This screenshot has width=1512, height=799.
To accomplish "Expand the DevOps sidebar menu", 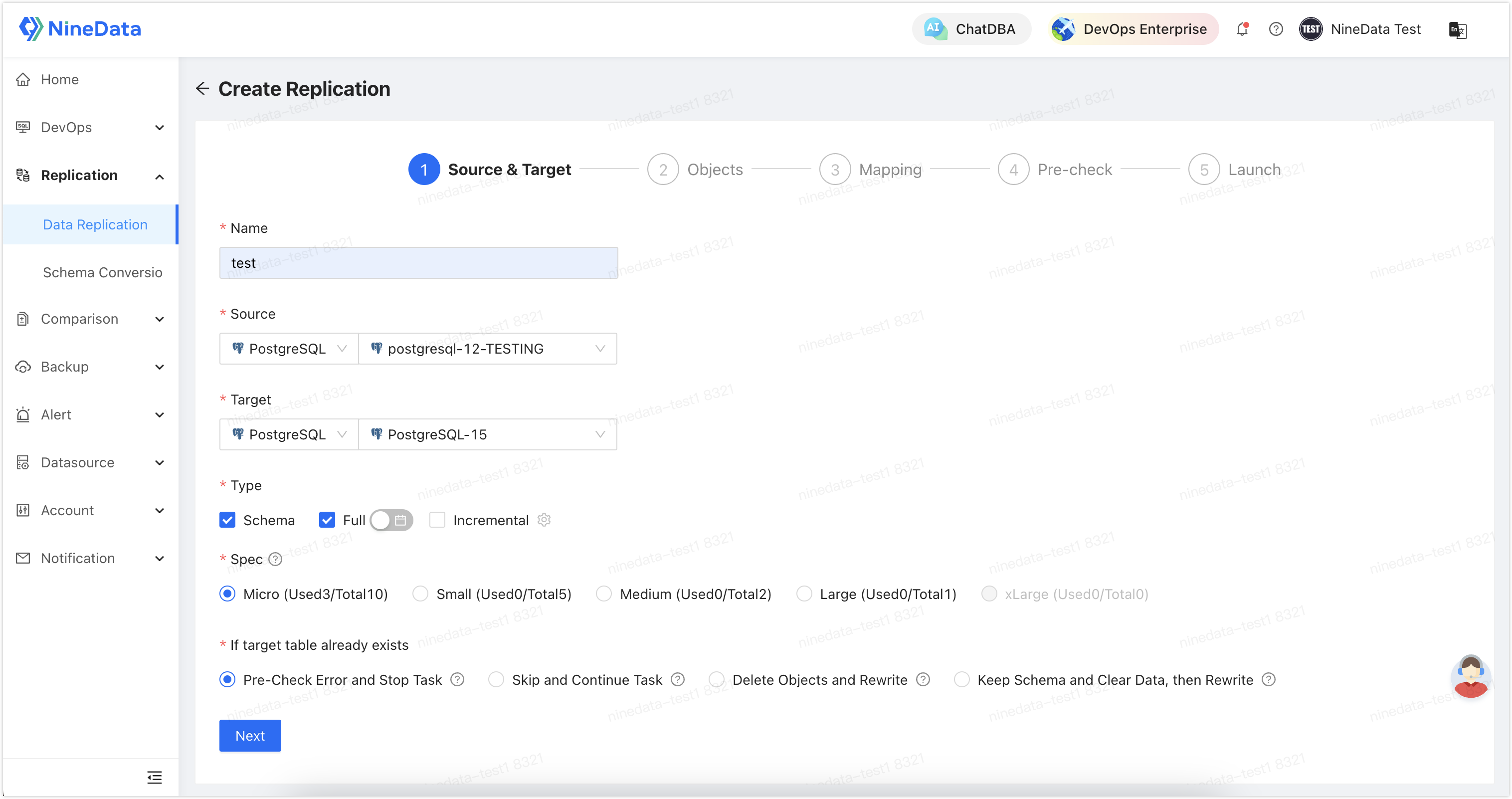I will [x=90, y=127].
